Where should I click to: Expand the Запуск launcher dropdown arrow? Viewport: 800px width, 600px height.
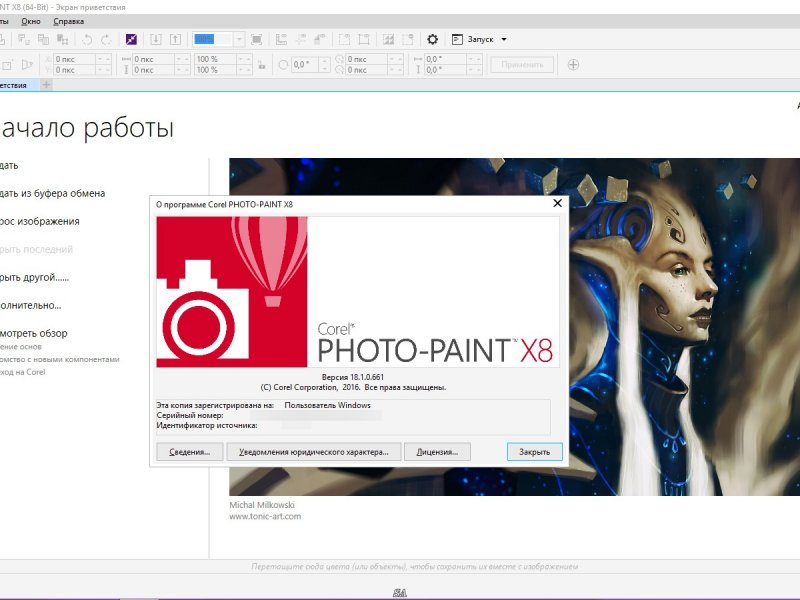[504, 39]
